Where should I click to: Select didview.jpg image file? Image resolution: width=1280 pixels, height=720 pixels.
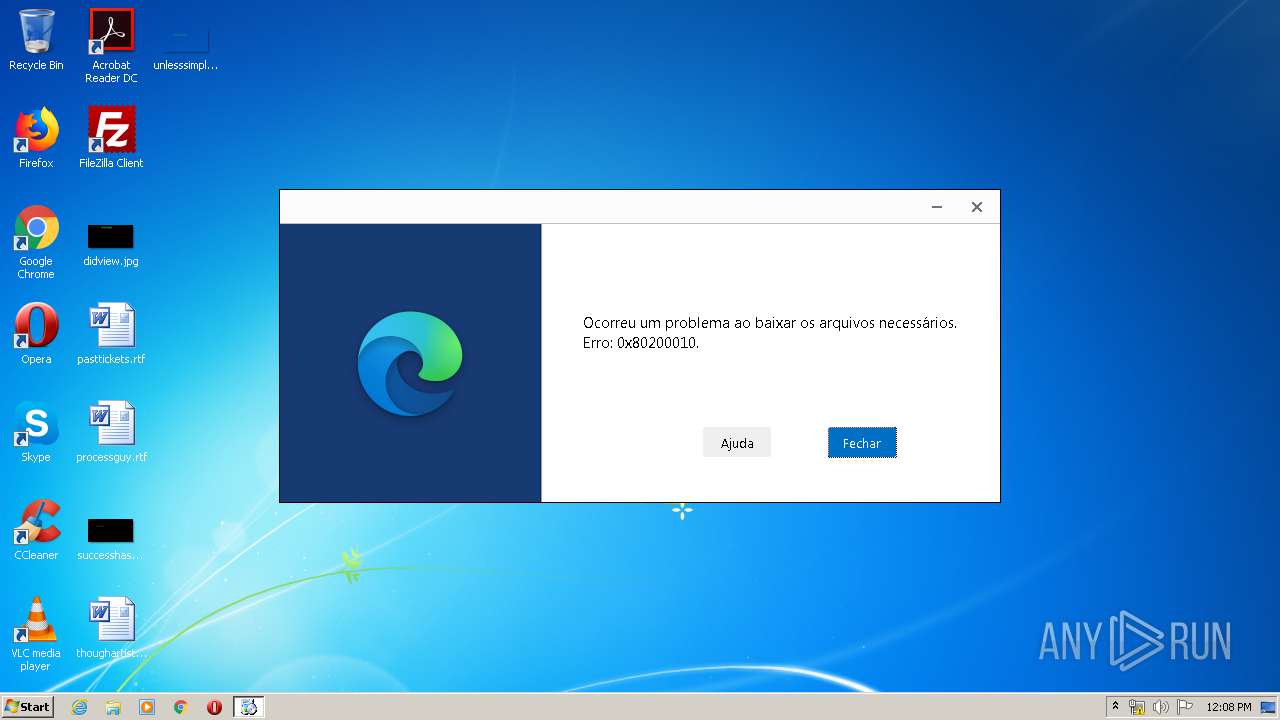[111, 244]
